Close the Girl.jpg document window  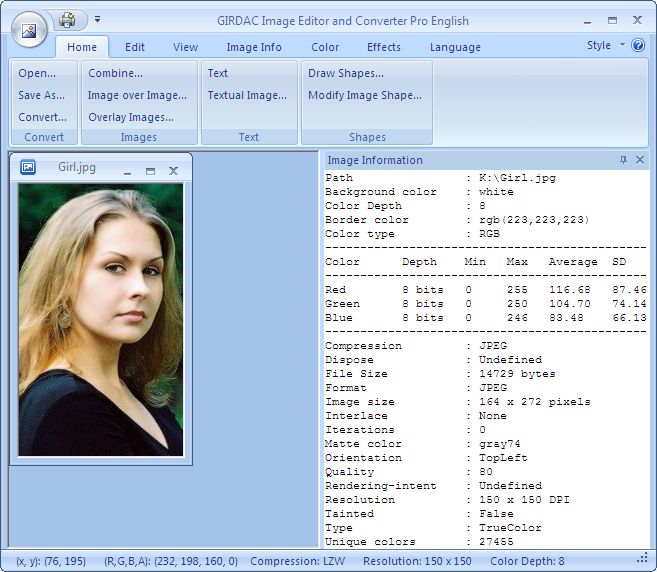pyautogui.click(x=173, y=171)
